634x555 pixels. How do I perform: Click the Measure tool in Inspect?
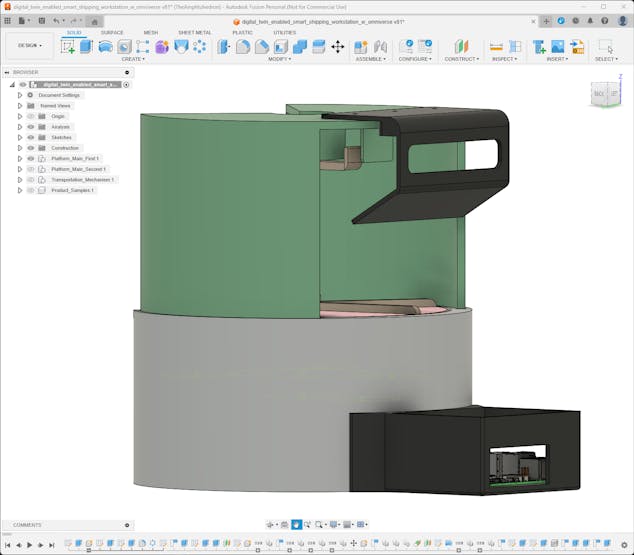click(496, 46)
